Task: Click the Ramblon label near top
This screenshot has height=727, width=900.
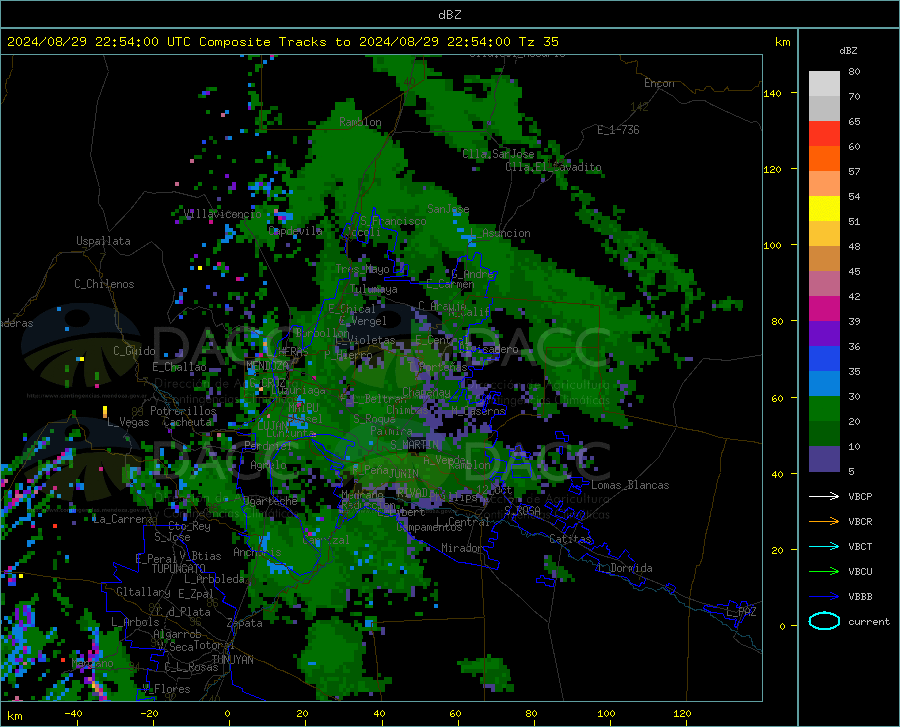Action: [x=360, y=122]
